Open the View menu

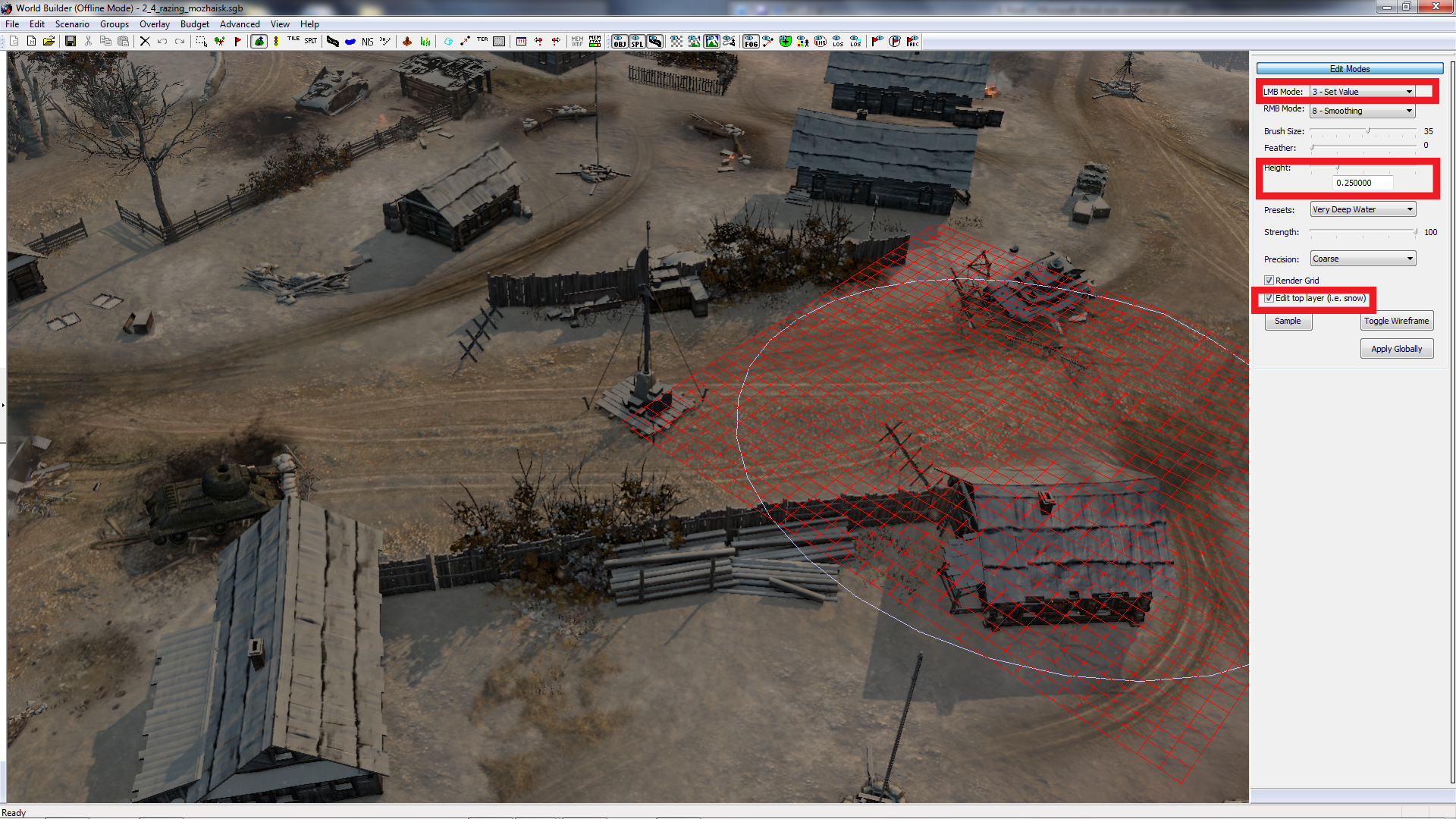point(280,24)
